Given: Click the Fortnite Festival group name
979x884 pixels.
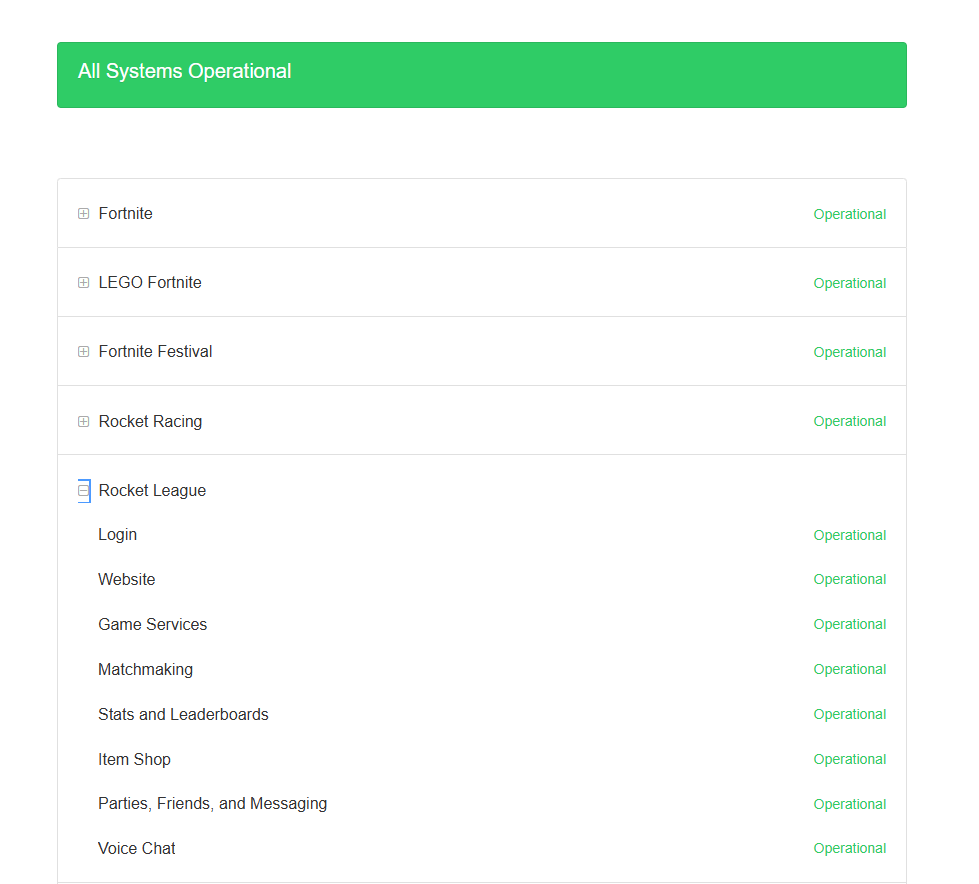Looking at the screenshot, I should (155, 351).
